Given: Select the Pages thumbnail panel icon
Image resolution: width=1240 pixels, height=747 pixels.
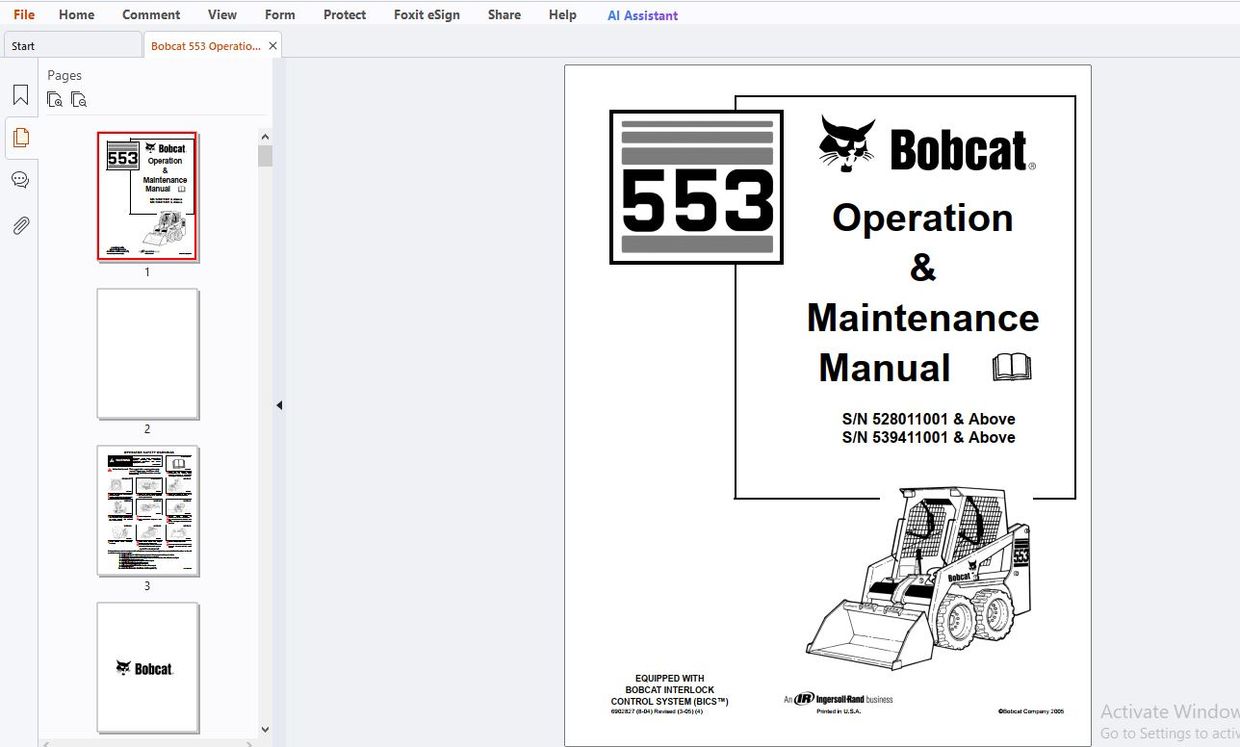Looking at the screenshot, I should [x=20, y=137].
